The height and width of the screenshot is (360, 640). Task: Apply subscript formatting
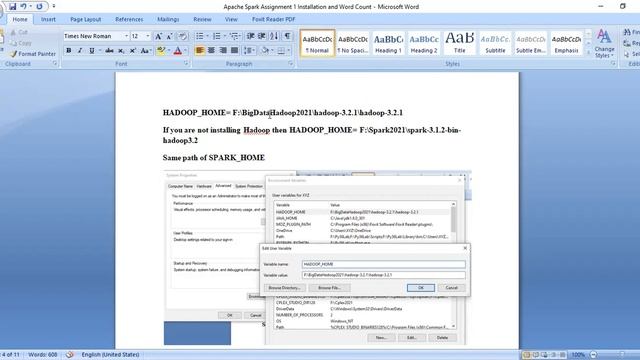(121, 51)
